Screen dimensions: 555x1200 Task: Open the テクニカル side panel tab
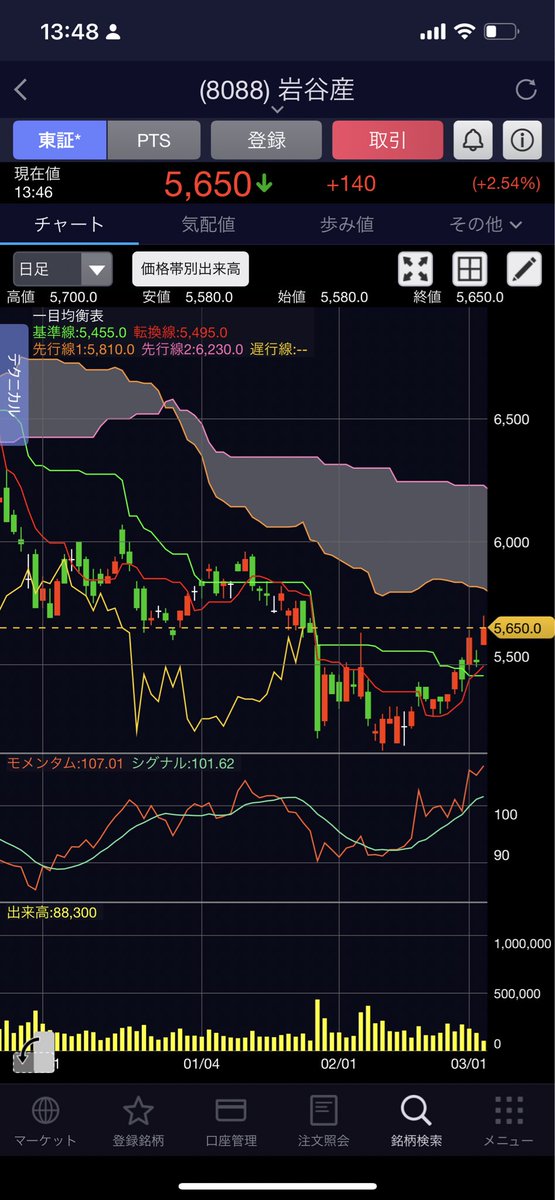coord(14,384)
